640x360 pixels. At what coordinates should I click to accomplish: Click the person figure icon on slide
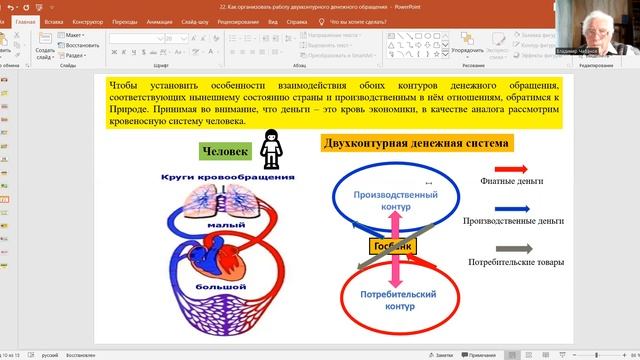[271, 149]
